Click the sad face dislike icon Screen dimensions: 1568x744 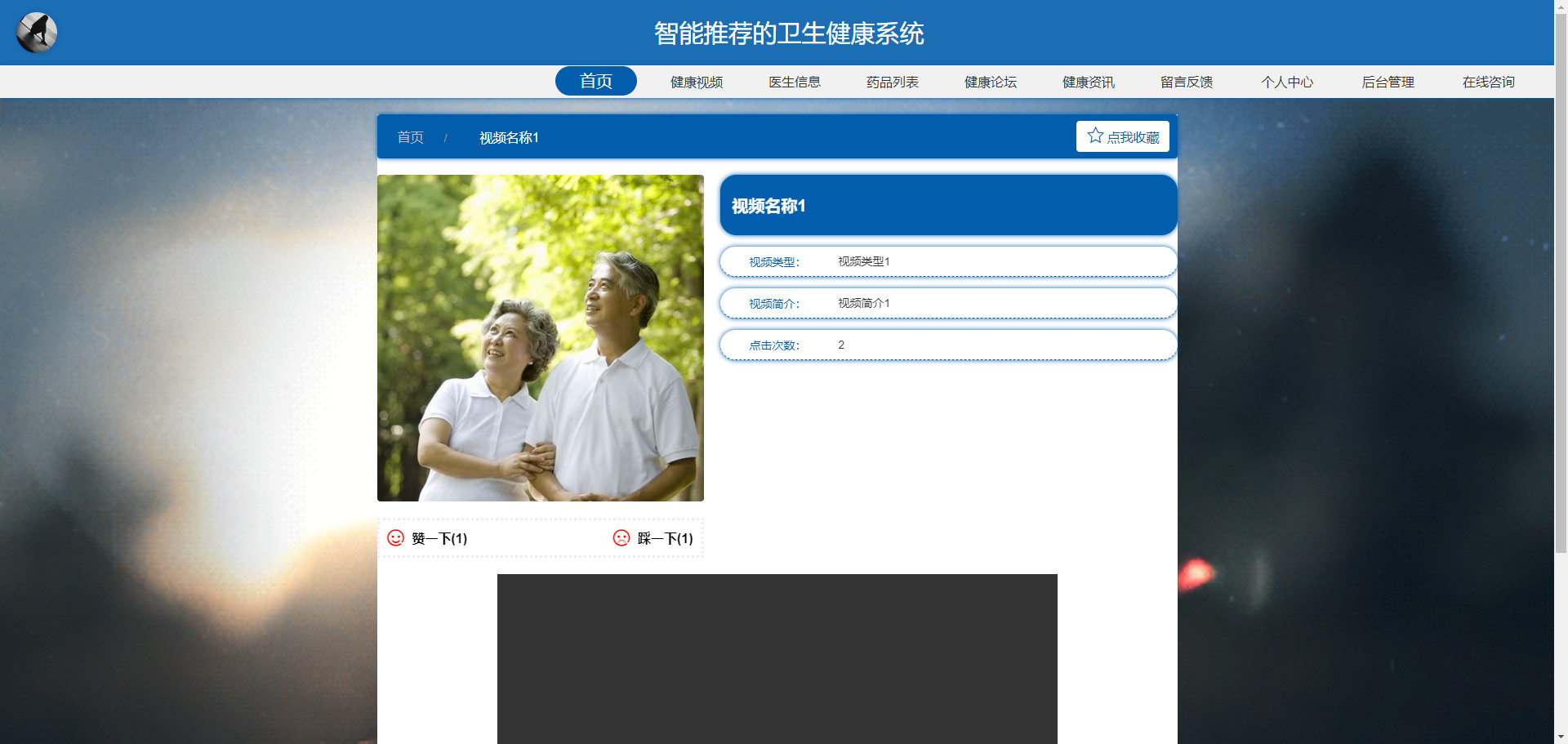621,537
